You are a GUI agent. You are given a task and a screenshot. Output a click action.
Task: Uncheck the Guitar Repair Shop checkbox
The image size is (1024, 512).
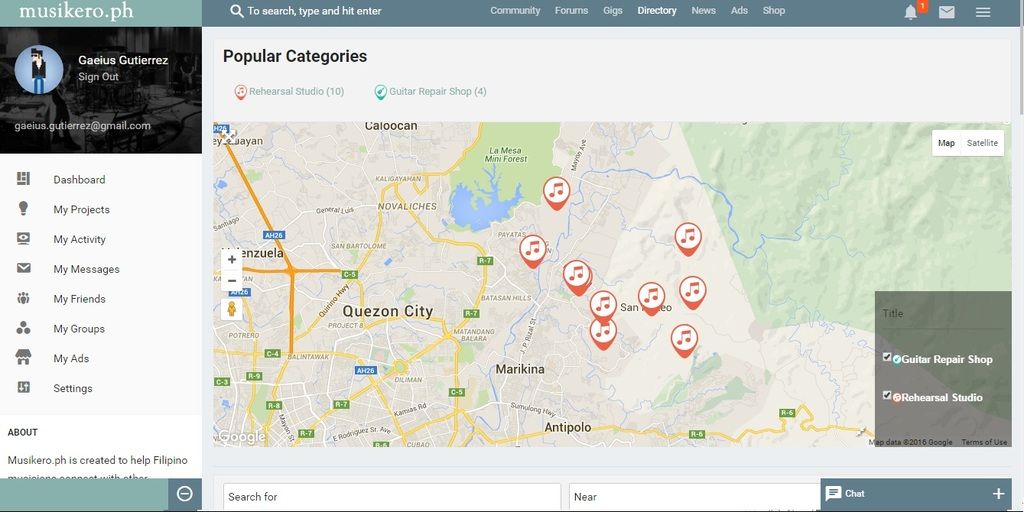click(x=887, y=357)
